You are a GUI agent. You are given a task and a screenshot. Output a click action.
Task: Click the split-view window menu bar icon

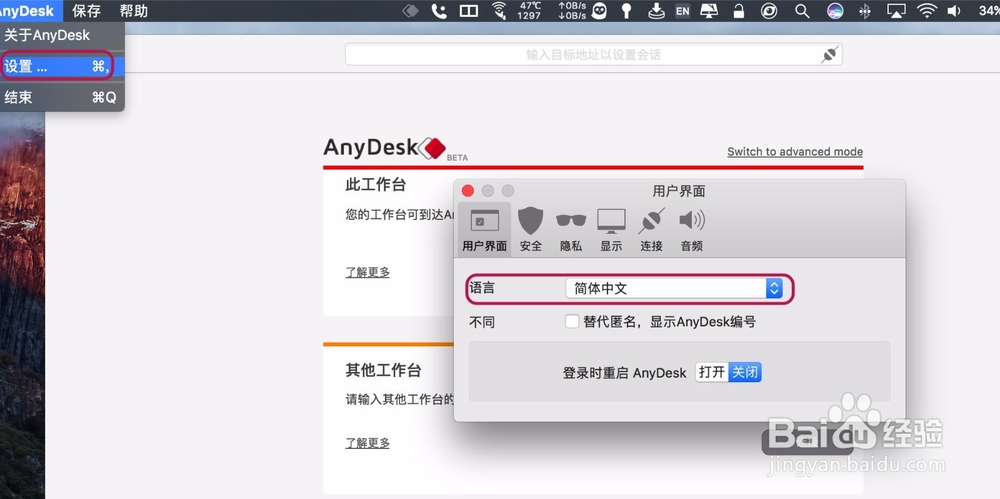[x=469, y=11]
